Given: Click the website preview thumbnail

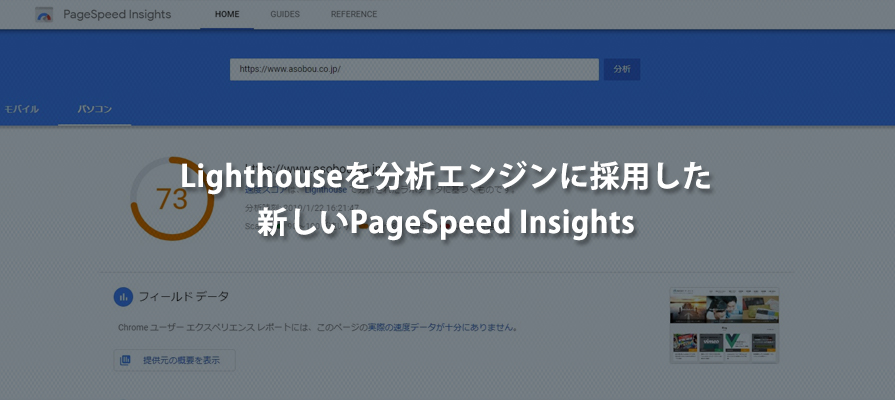Looking at the screenshot, I should (724, 325).
